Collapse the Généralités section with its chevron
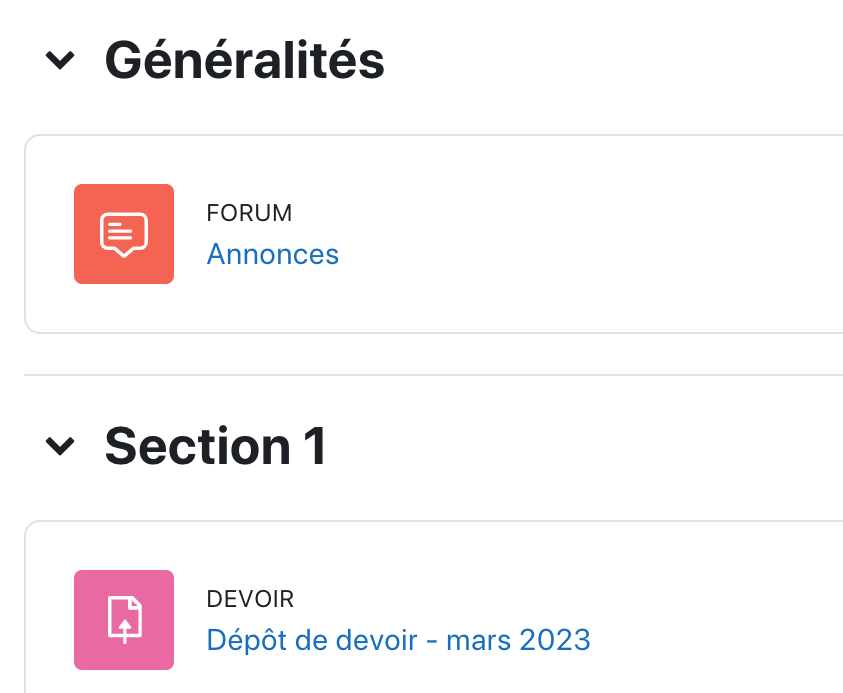Image resolution: width=843 pixels, height=693 pixels. [x=60, y=61]
